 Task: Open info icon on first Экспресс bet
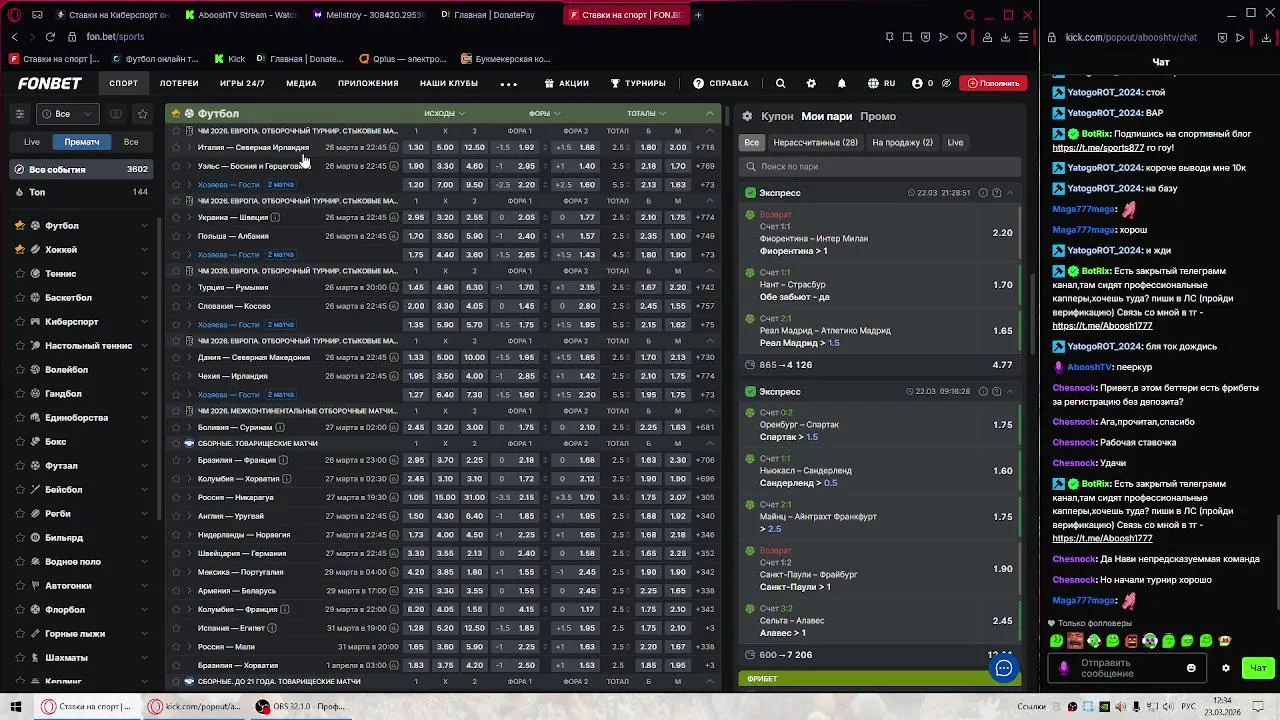(x=983, y=193)
